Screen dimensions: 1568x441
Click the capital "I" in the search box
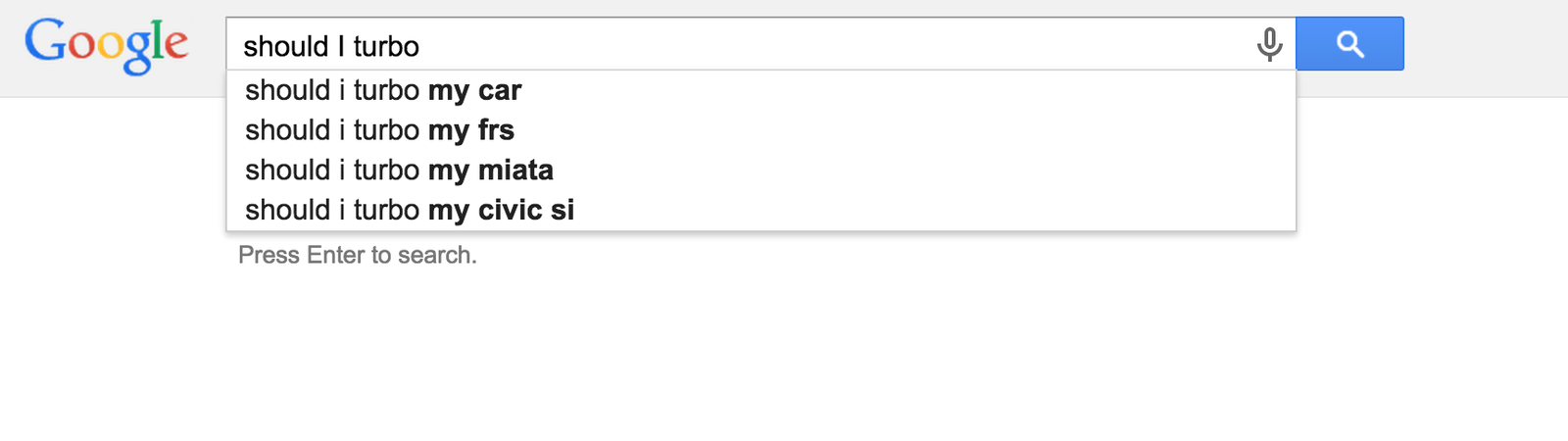[341, 46]
